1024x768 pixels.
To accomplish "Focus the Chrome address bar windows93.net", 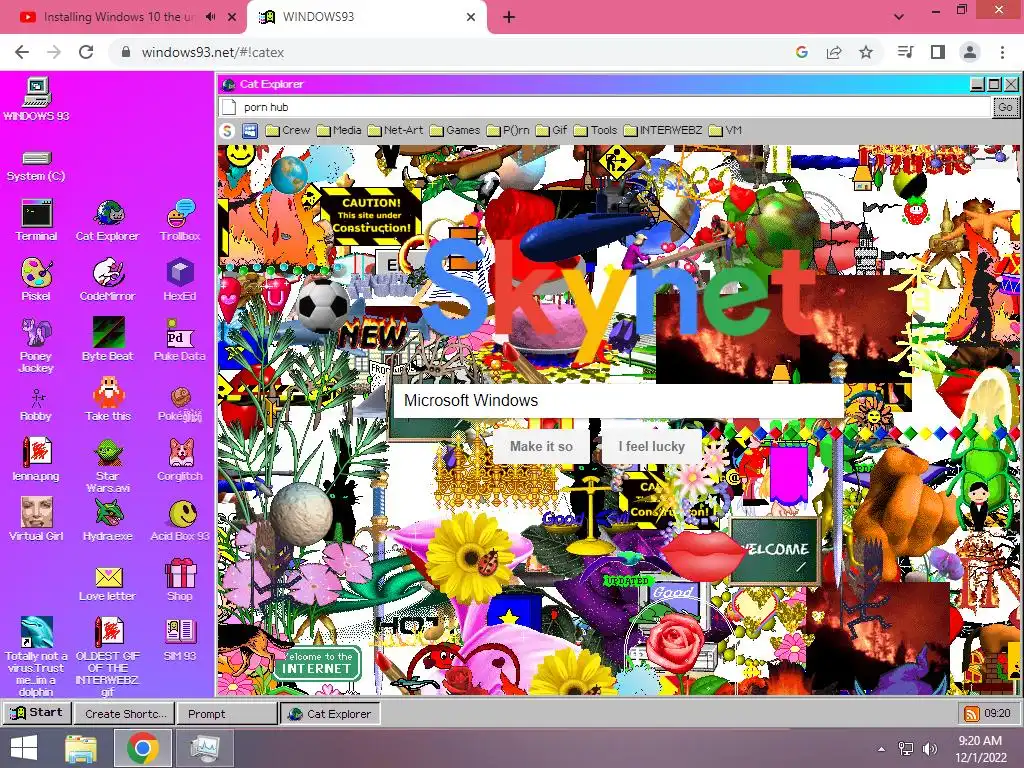I will coord(451,52).
